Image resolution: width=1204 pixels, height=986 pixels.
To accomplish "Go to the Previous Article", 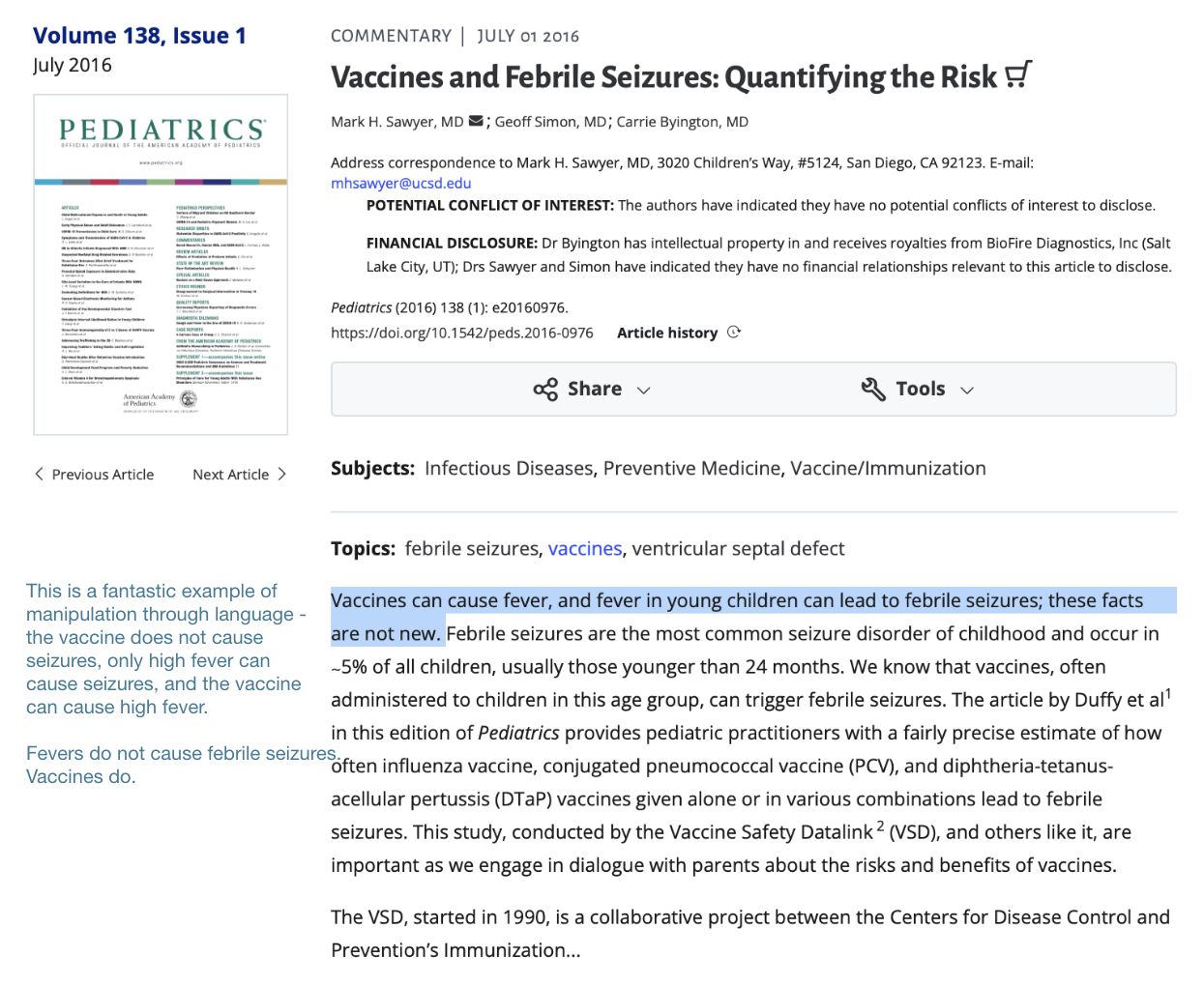I will tap(94, 474).
